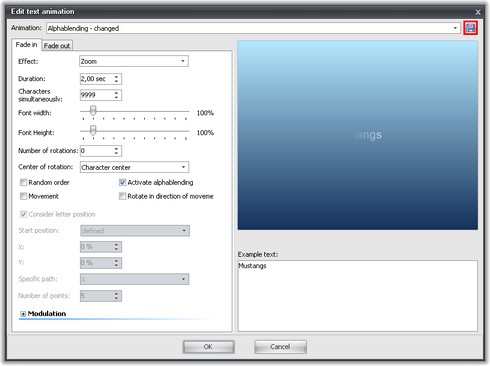Viewport: 490px width, 366px height.
Task: Click the Font width slider handle
Action: pos(93,110)
